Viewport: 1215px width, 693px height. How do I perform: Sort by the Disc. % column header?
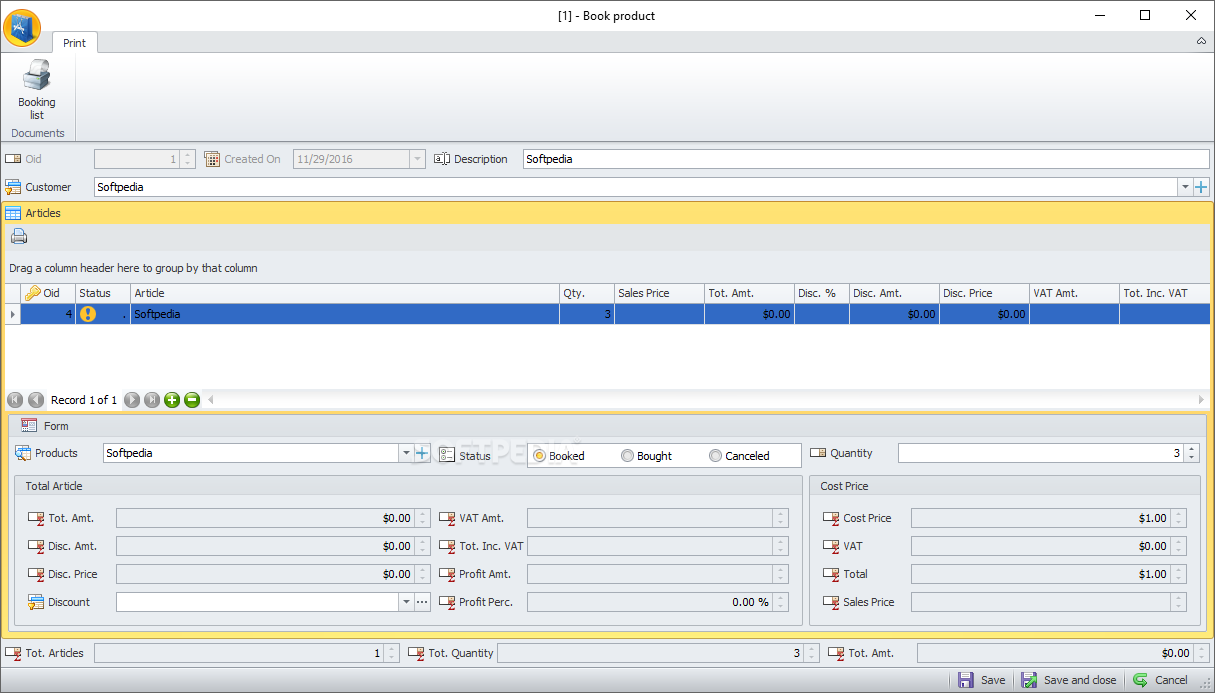[x=822, y=293]
